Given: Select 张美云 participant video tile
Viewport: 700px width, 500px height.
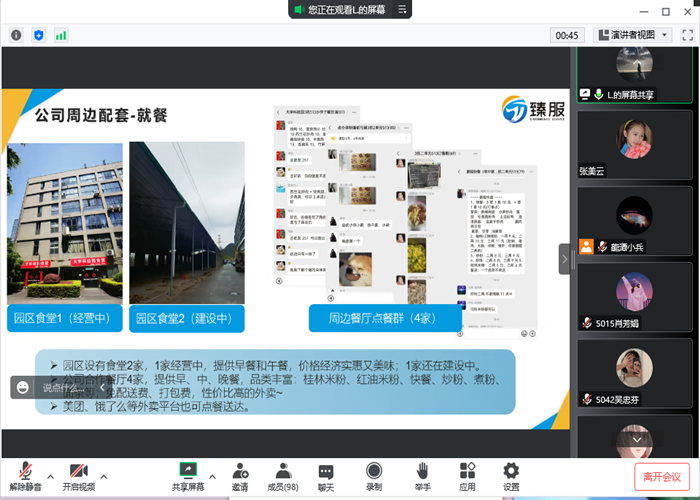Looking at the screenshot, I should coord(634,147).
